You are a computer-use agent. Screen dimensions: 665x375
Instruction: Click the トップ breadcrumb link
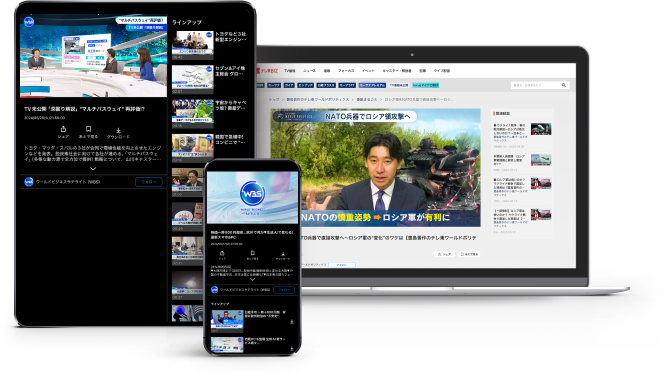coord(274,99)
